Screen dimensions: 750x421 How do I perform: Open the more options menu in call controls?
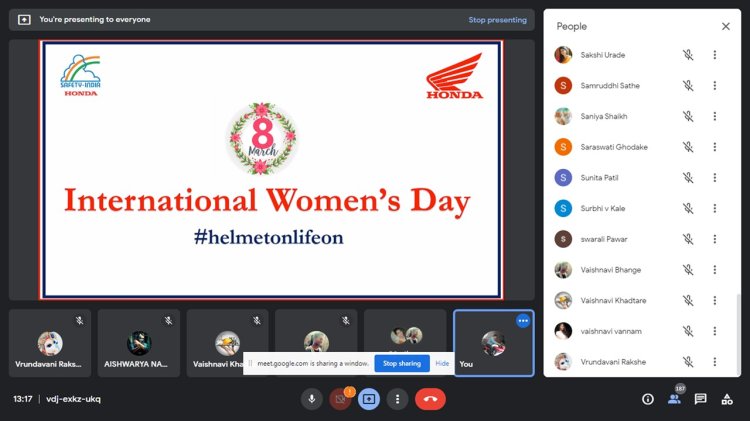pyautogui.click(x=397, y=399)
